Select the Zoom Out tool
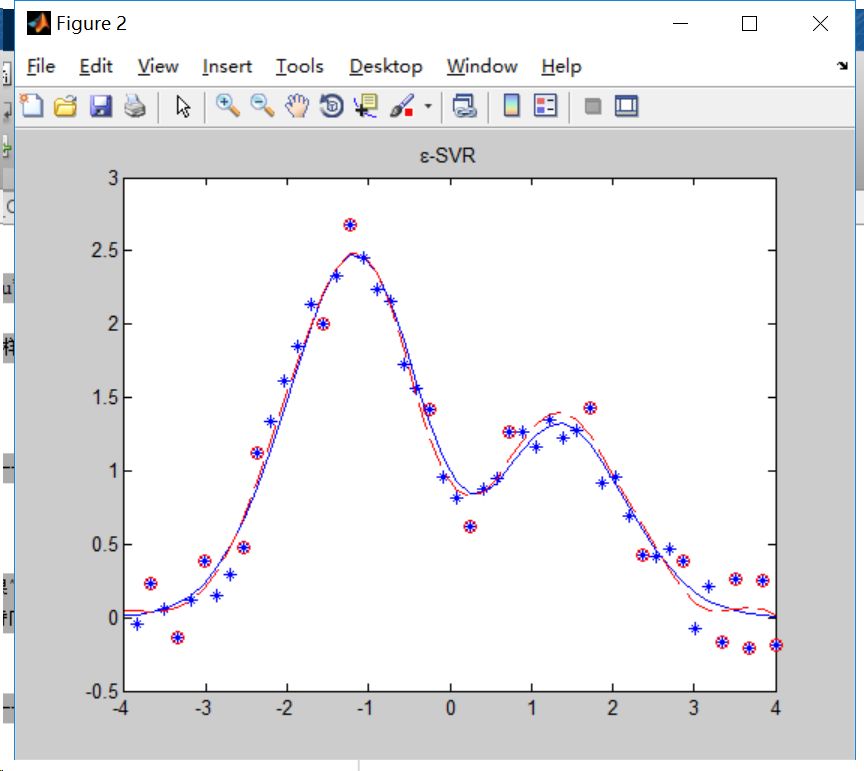 point(261,105)
